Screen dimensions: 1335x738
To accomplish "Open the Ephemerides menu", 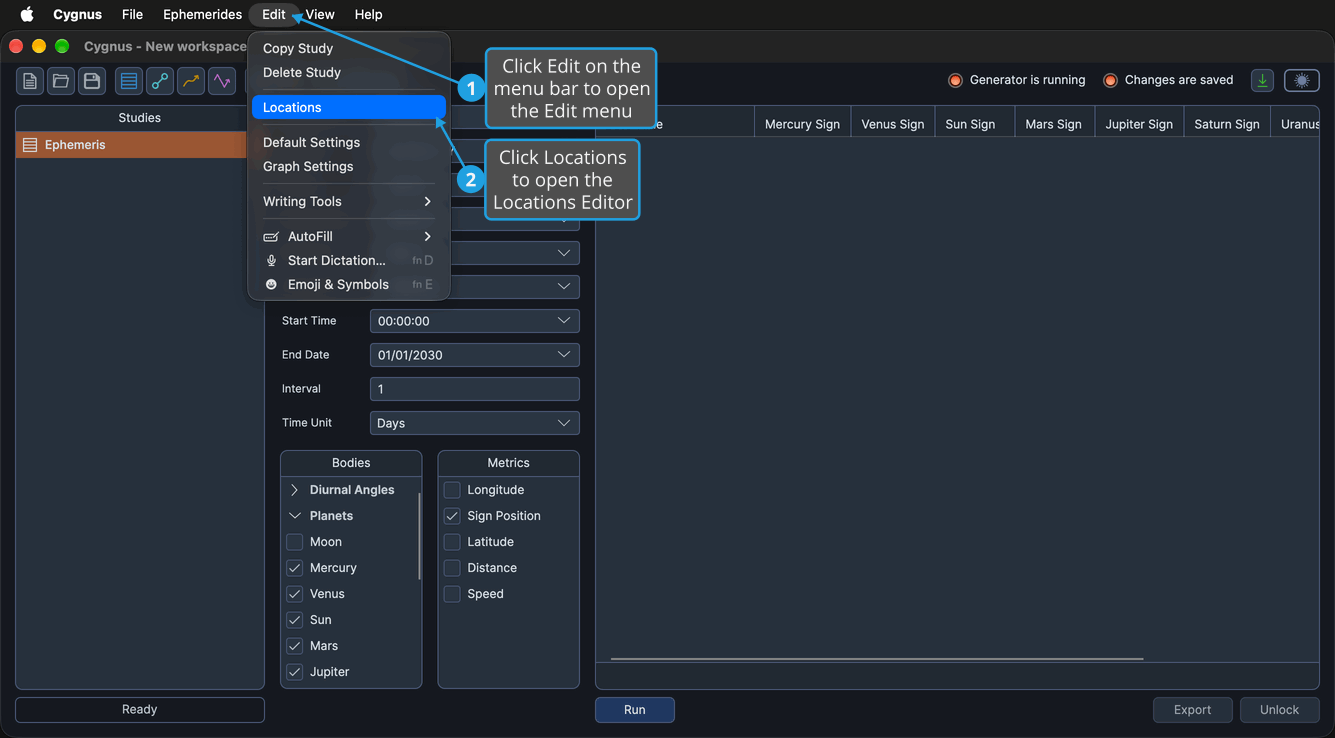I will pyautogui.click(x=202, y=14).
